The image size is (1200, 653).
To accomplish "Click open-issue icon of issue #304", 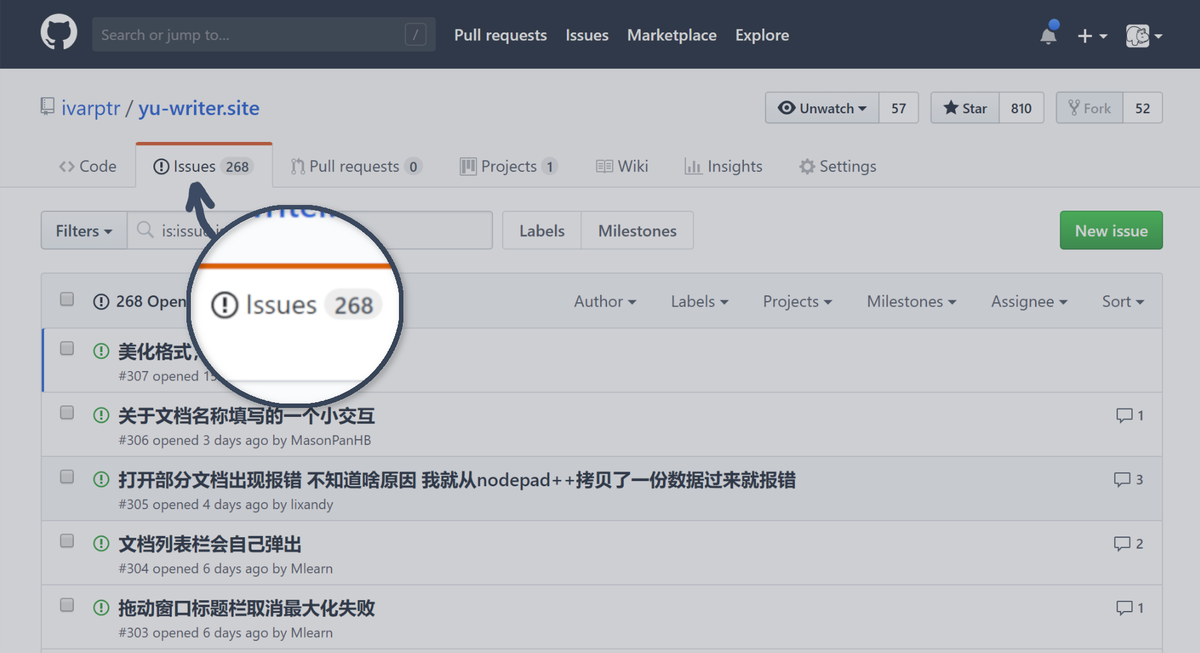I will tap(101, 544).
